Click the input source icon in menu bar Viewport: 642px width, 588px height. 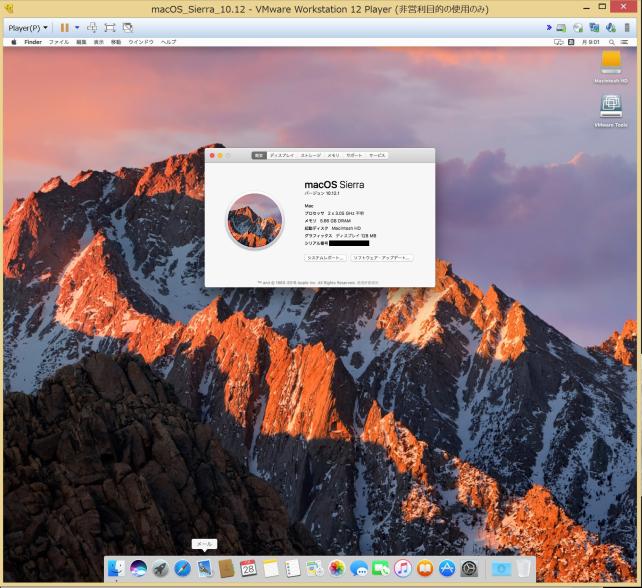pyautogui.click(x=571, y=42)
